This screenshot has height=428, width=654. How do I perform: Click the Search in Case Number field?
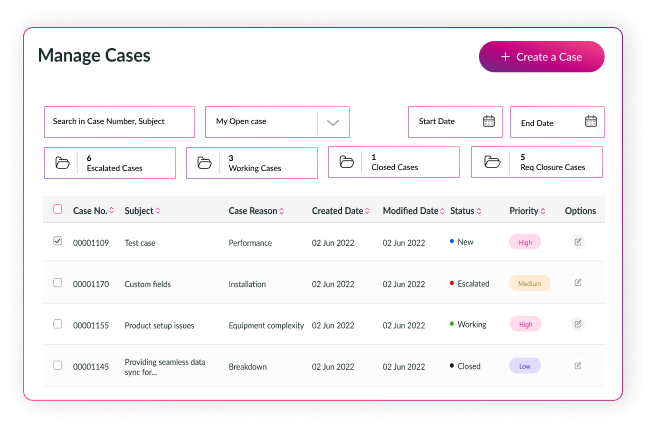pos(119,121)
